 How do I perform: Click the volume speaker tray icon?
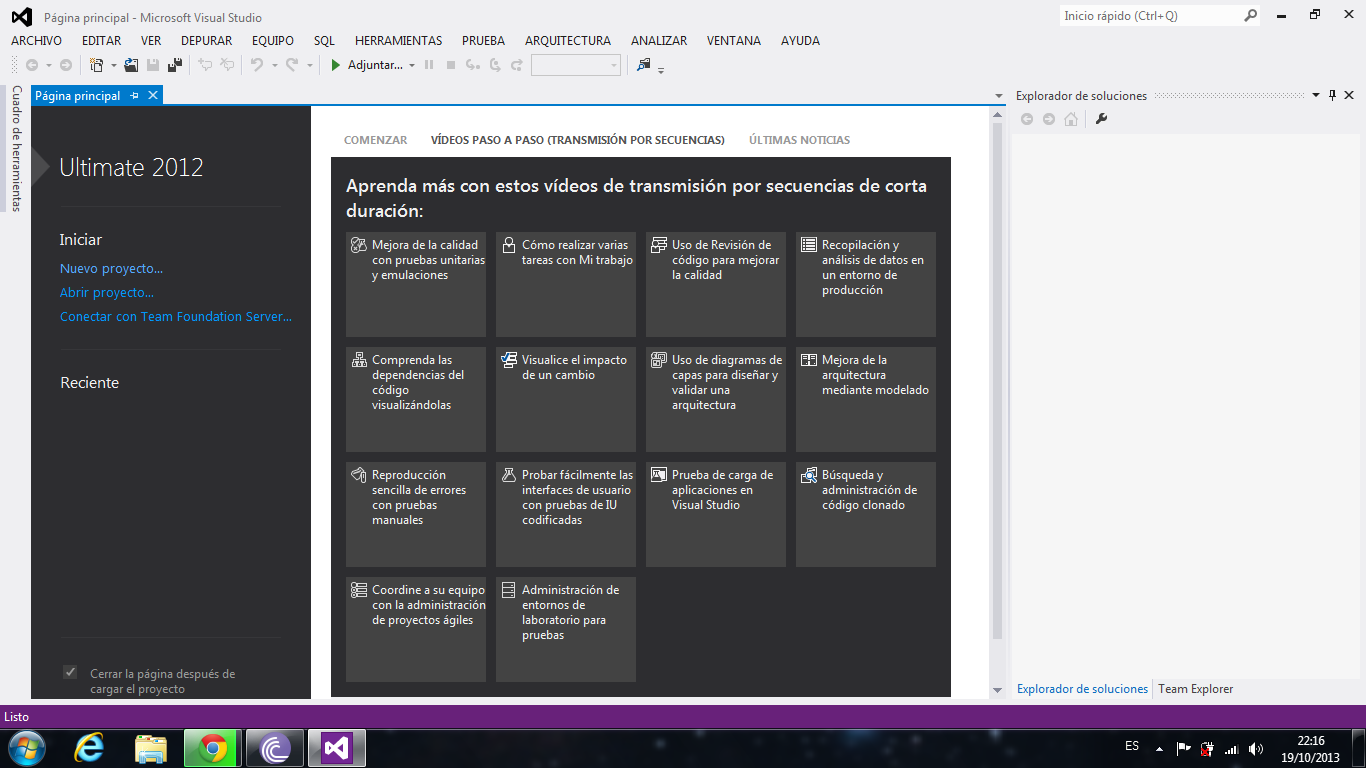coord(1256,748)
